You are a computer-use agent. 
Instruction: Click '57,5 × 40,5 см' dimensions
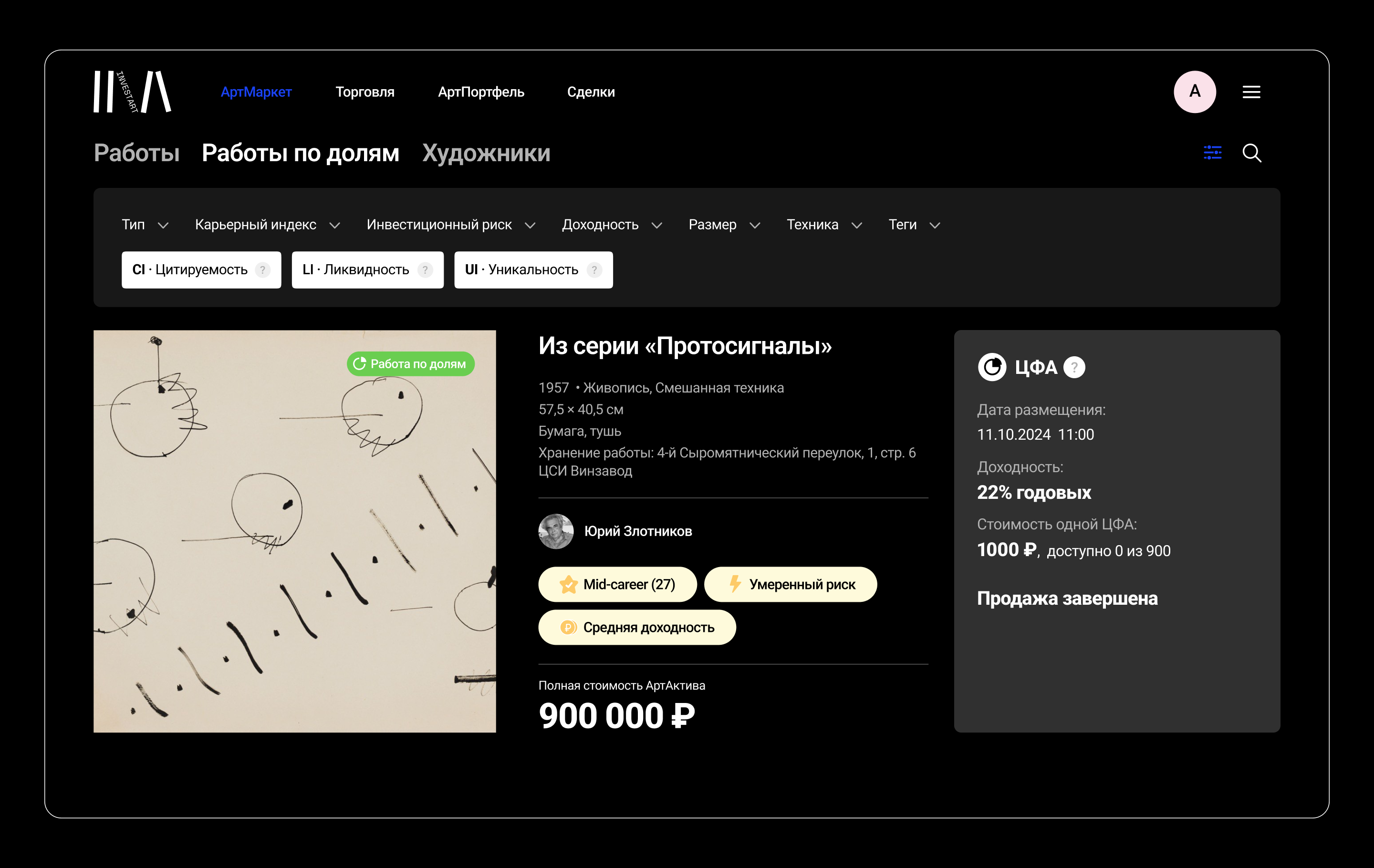pos(581,410)
